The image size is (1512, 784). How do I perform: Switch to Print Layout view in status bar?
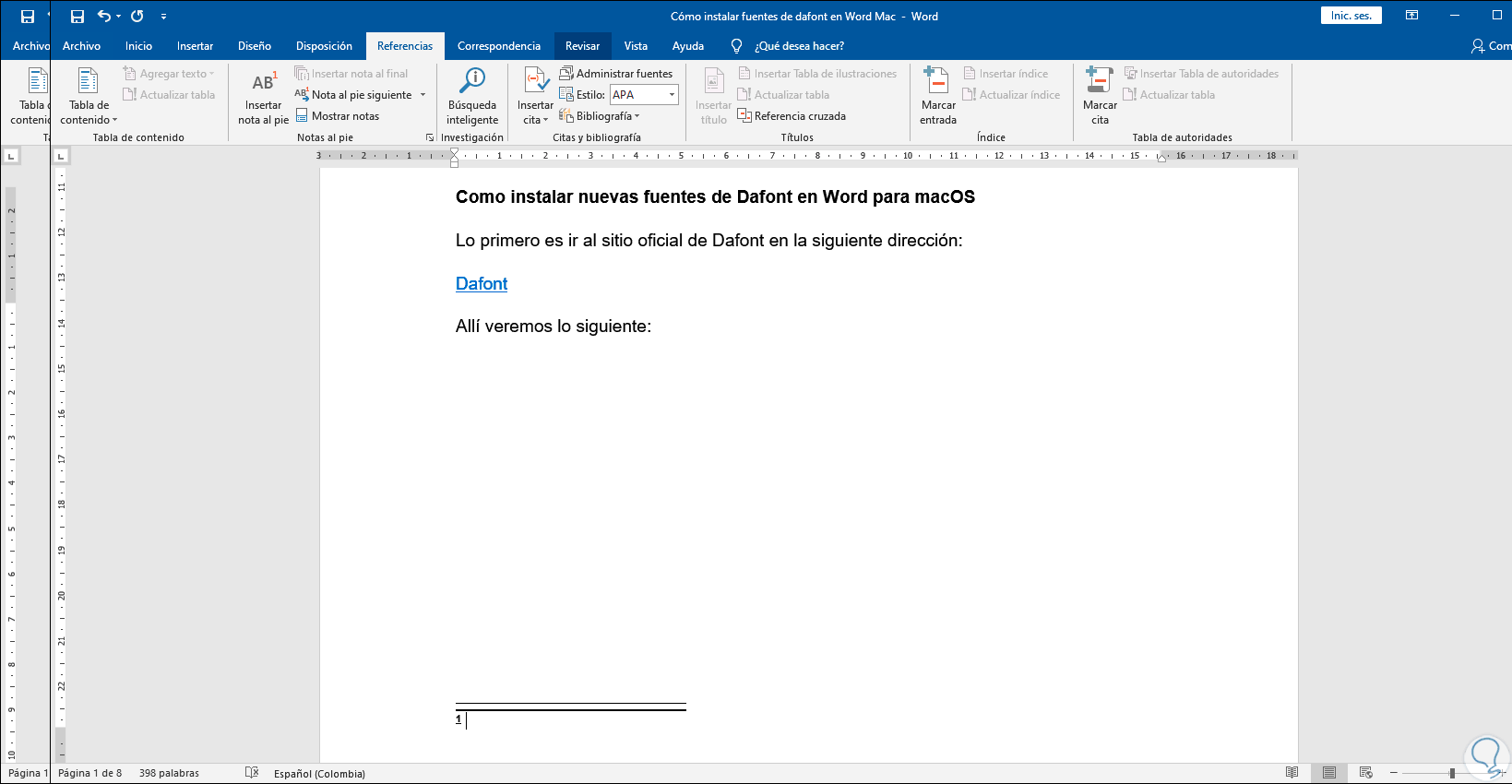(1329, 773)
